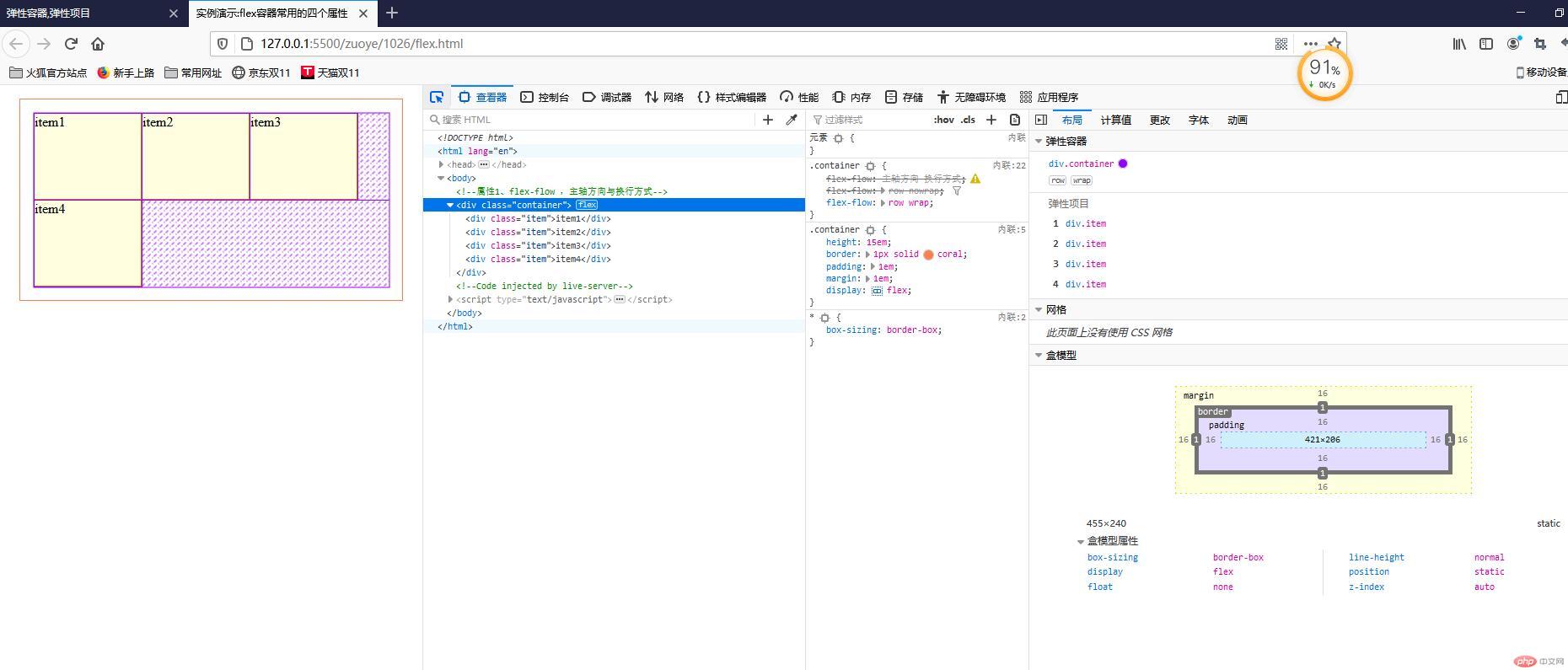1568x670 pixels.
Task: Select flex item 1 div.item
Action: (x=1085, y=223)
